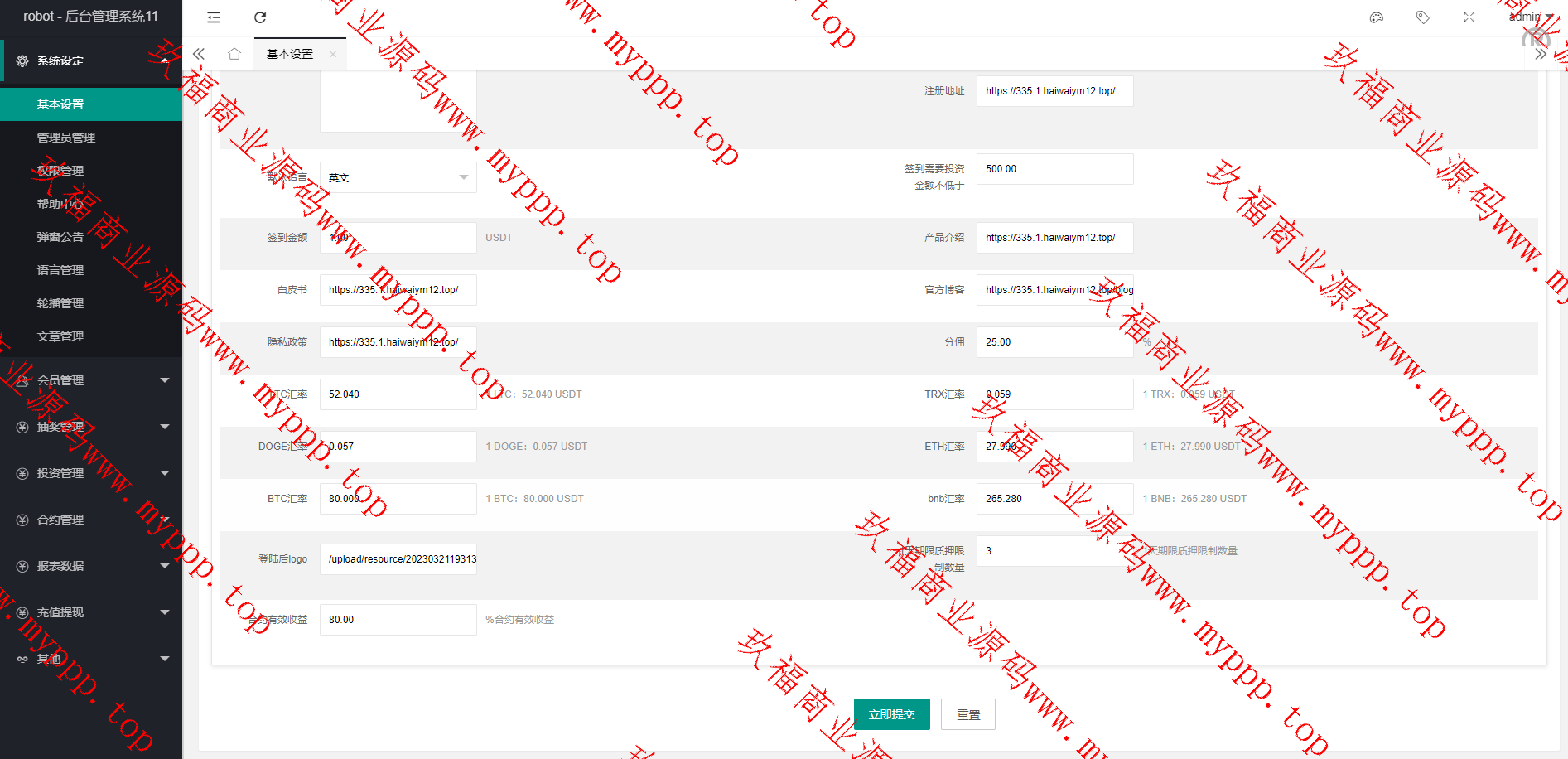Expand the 会员管理 sidebar menu
1568x759 pixels.
click(x=91, y=380)
